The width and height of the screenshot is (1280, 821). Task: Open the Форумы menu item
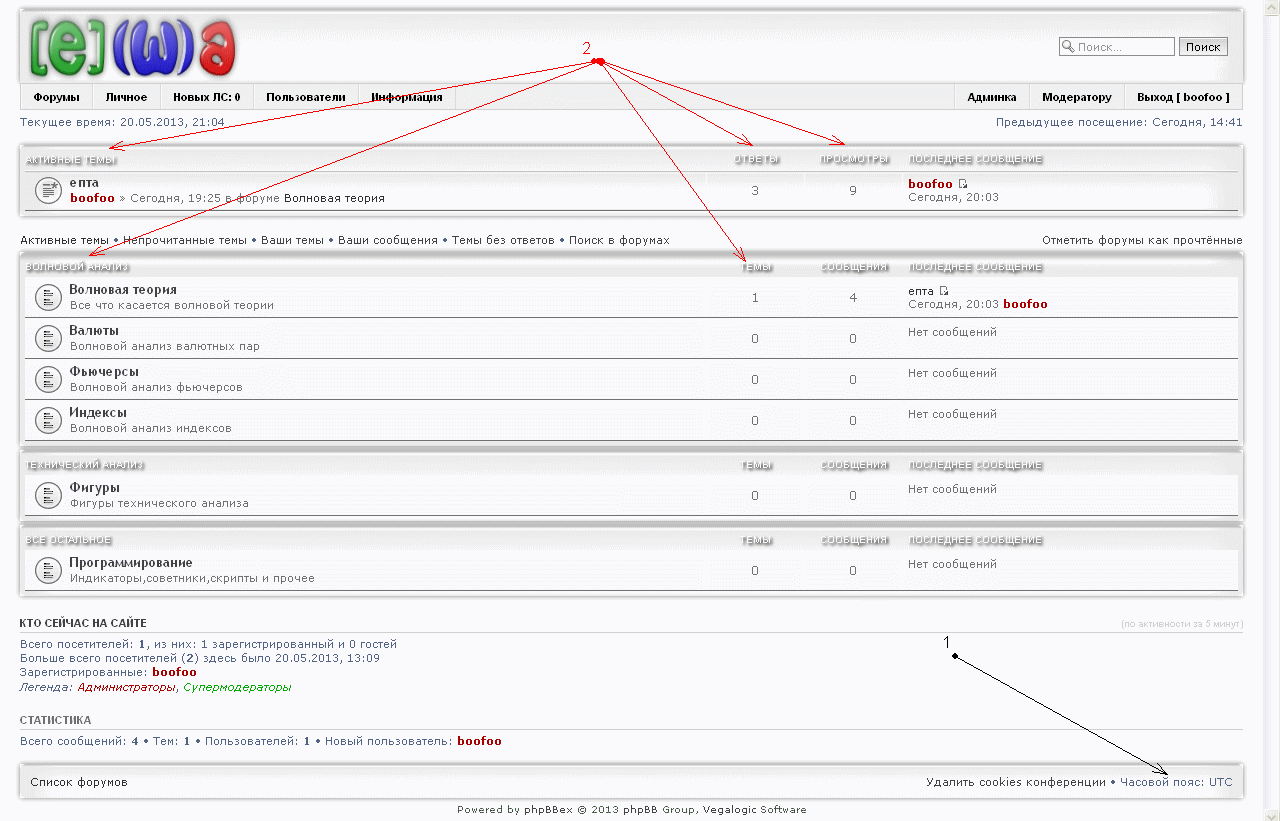click(56, 97)
